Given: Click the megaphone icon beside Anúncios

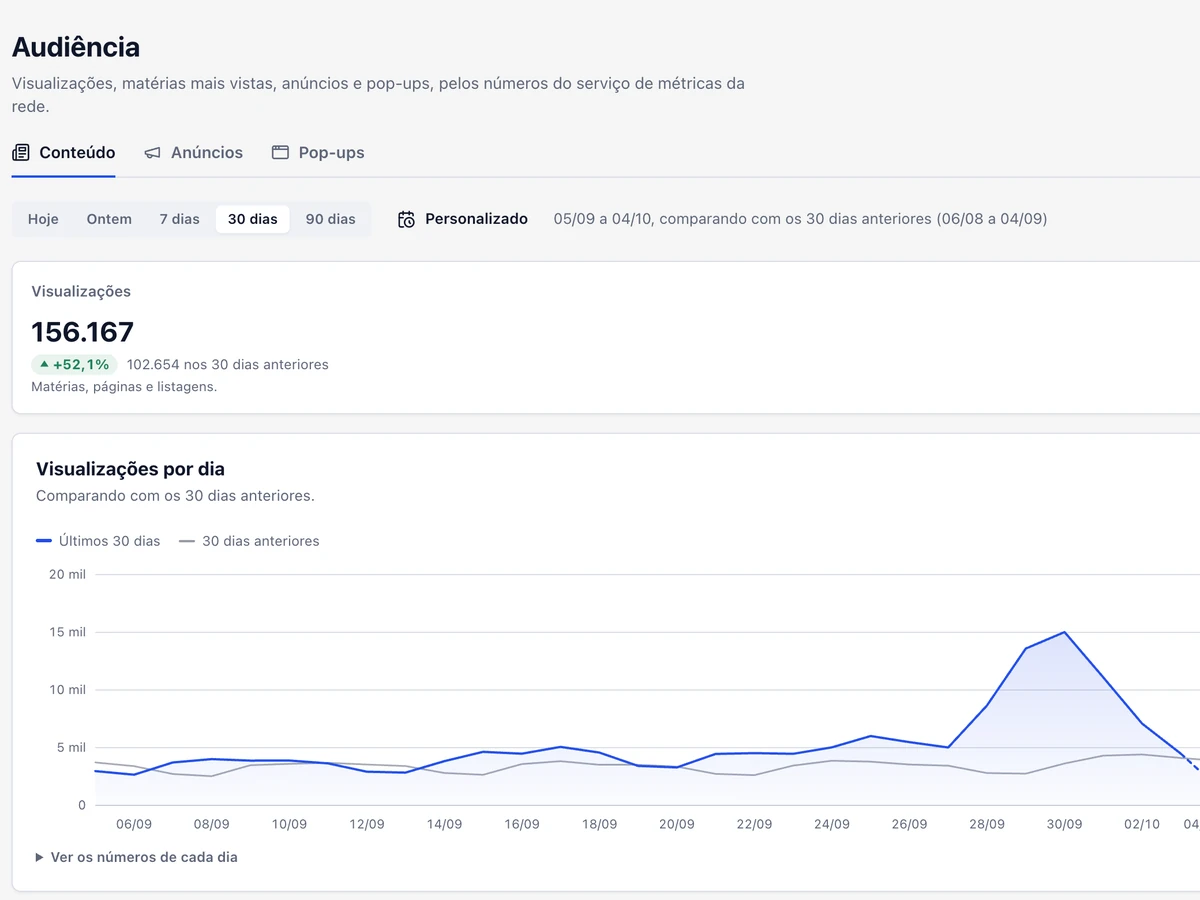Looking at the screenshot, I should click(x=153, y=153).
